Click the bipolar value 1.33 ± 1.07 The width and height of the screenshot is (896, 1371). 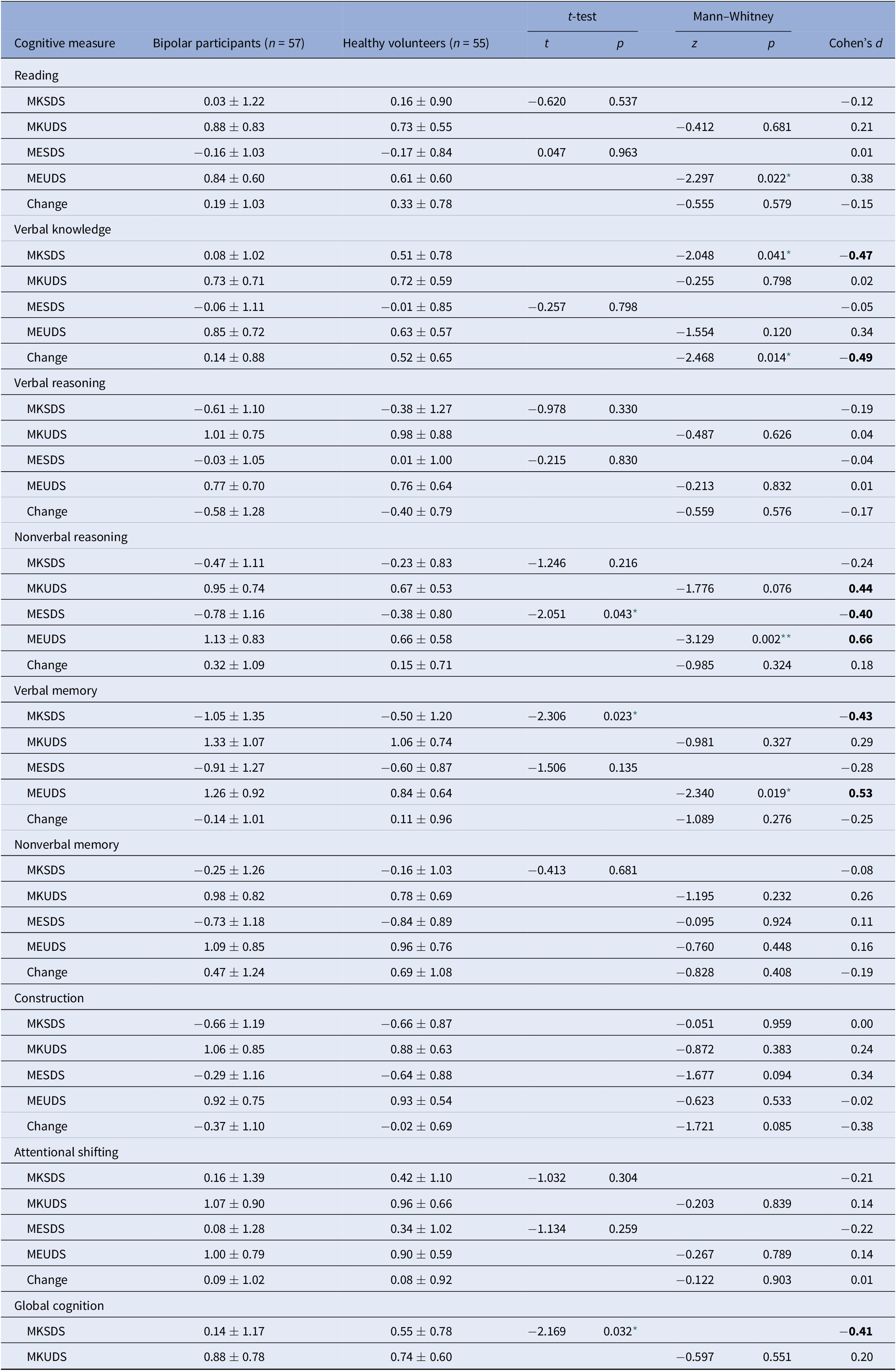(x=234, y=742)
